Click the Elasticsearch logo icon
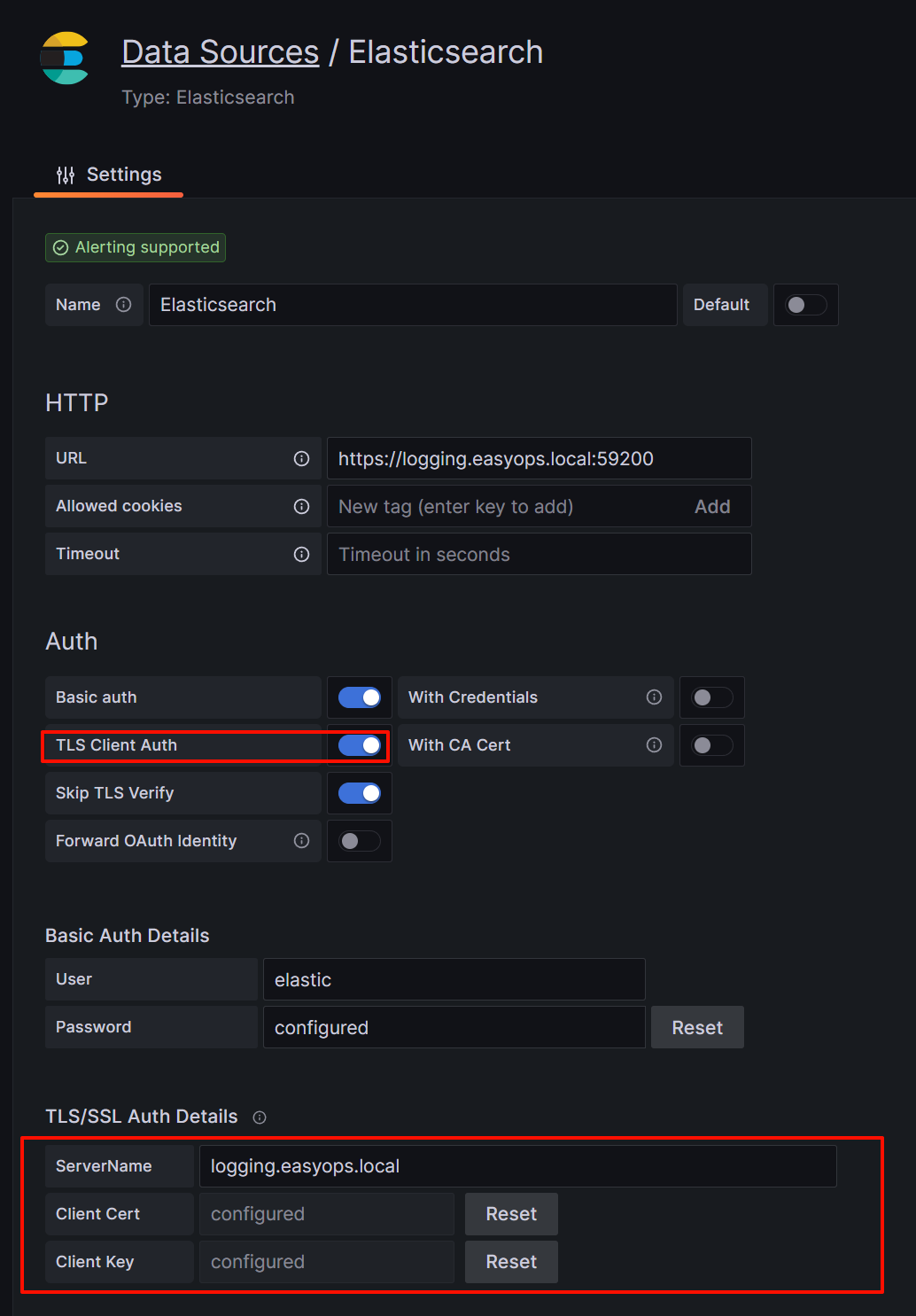Image resolution: width=916 pixels, height=1316 pixels. coord(65,58)
